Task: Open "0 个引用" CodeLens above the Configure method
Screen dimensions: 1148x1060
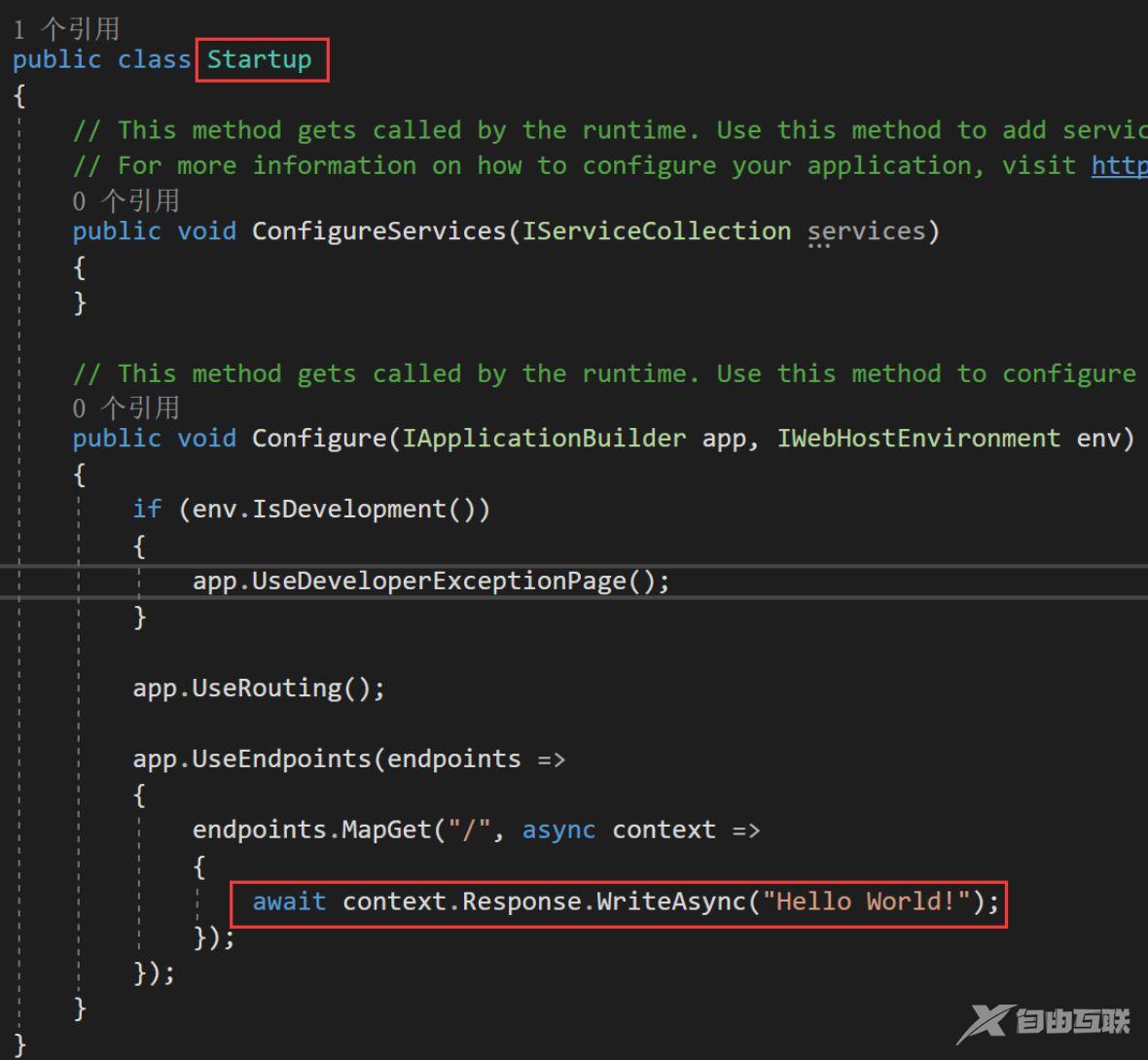Action: 126,407
